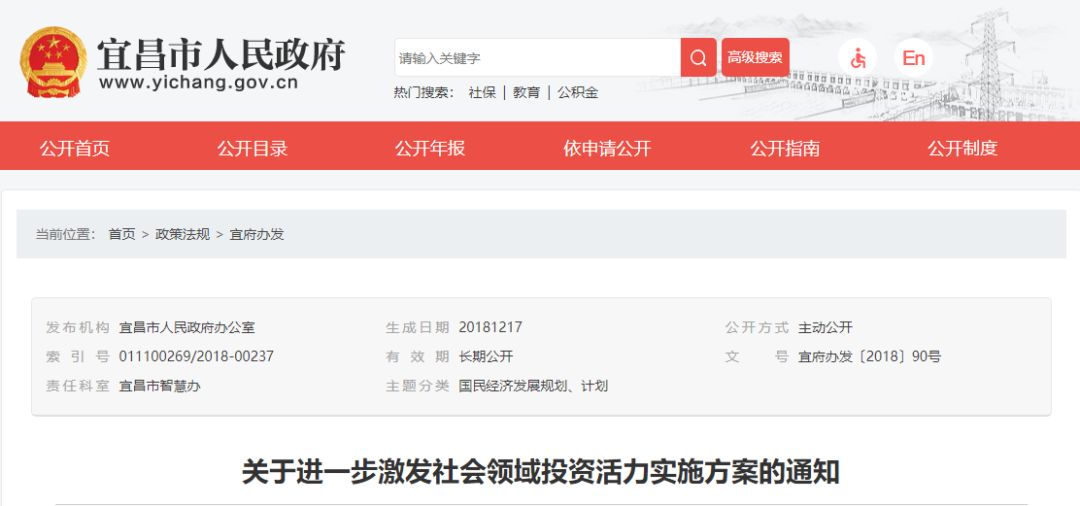Select hot search term 社保
This screenshot has width=1080, height=506.
pos(482,92)
